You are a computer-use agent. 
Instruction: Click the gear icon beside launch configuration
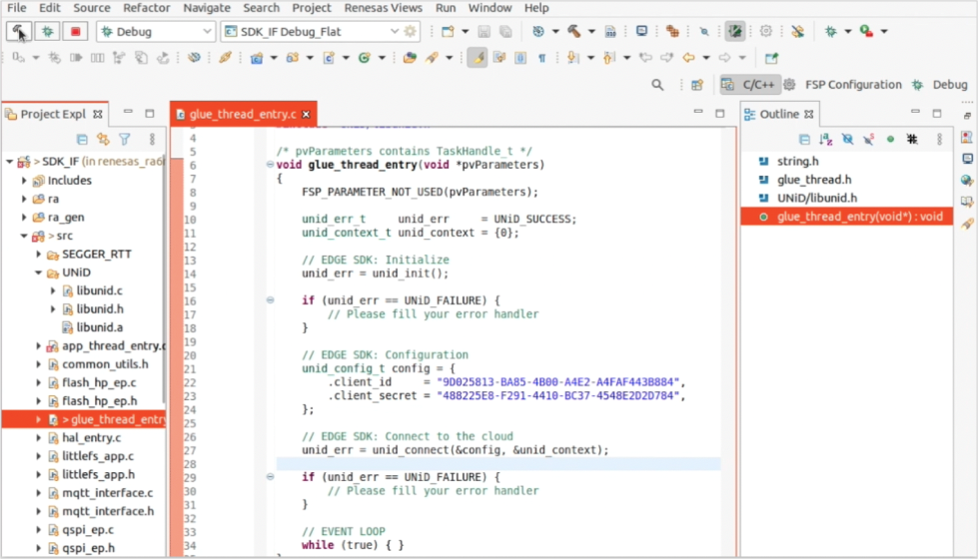point(410,32)
